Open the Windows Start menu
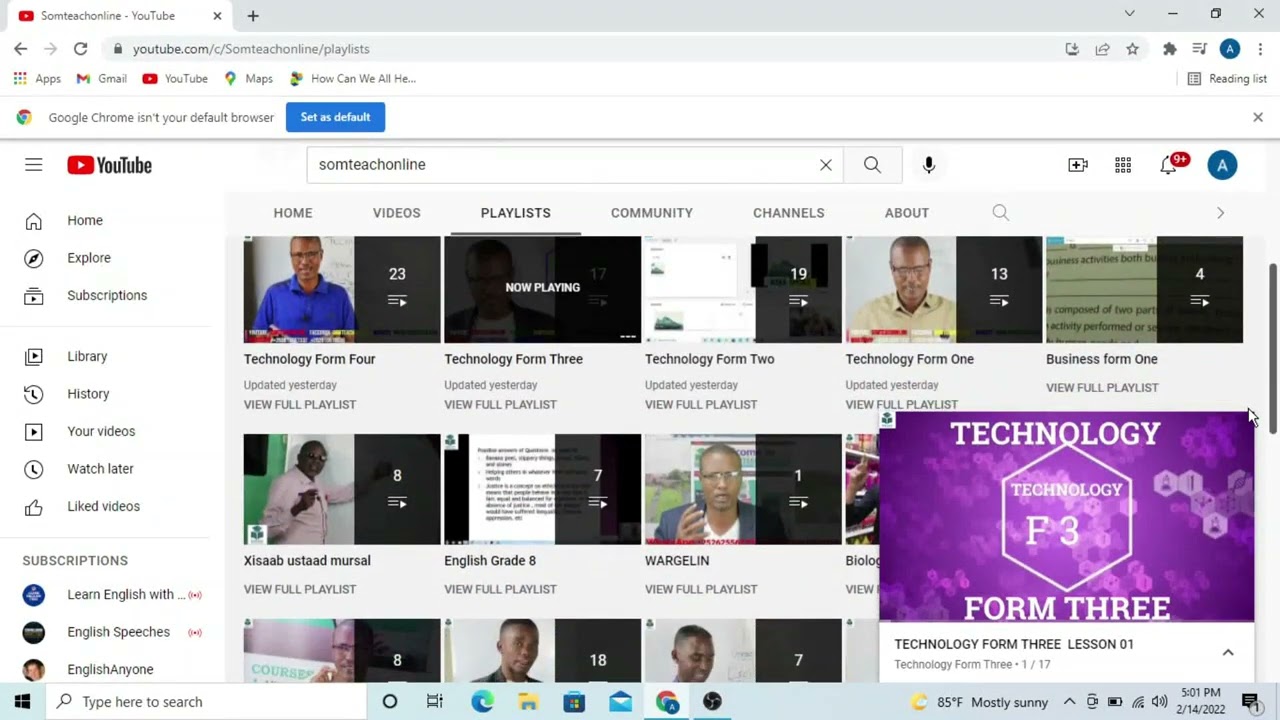This screenshot has width=1280, height=720. [22, 702]
